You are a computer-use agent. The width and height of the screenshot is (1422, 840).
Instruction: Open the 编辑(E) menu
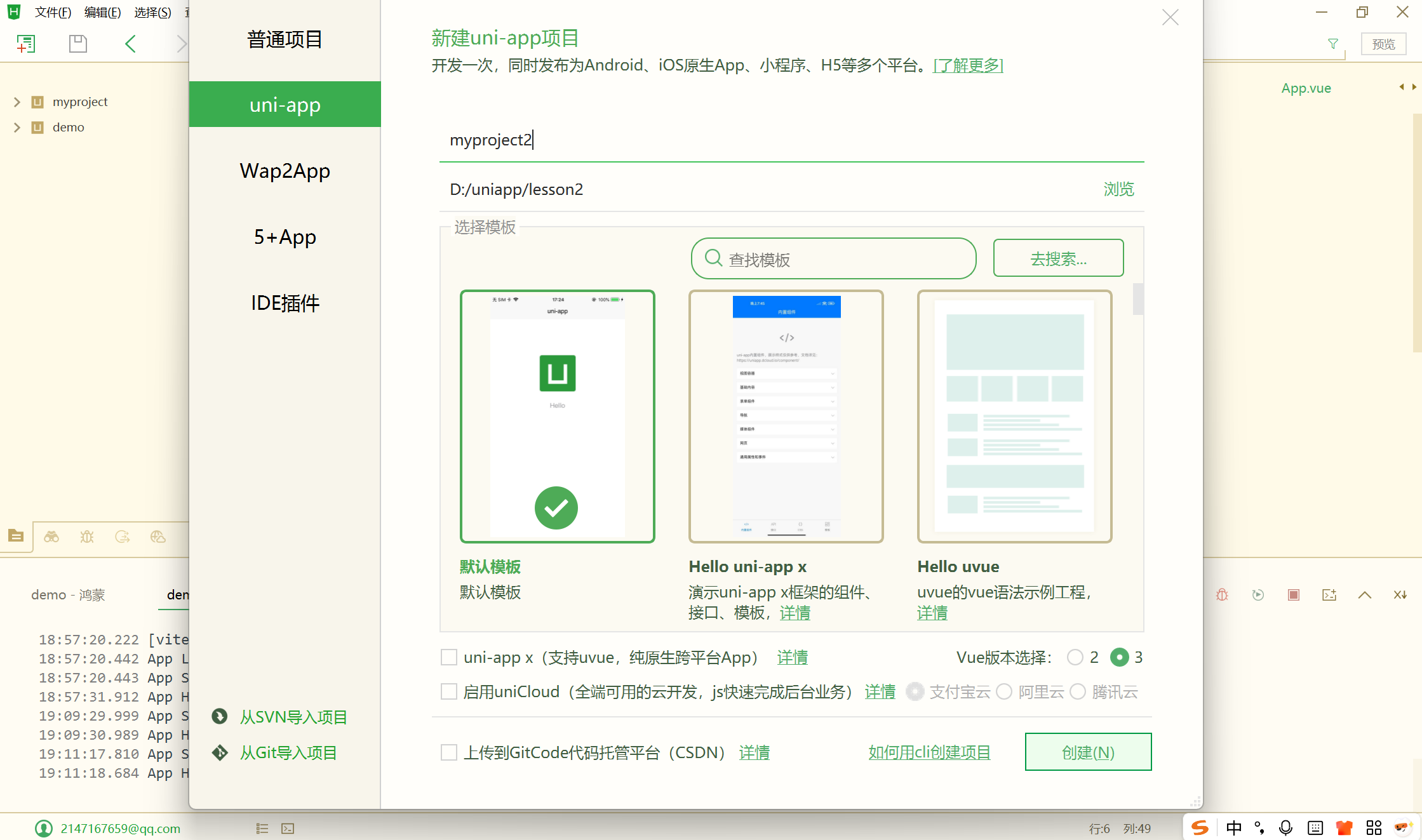(x=102, y=12)
